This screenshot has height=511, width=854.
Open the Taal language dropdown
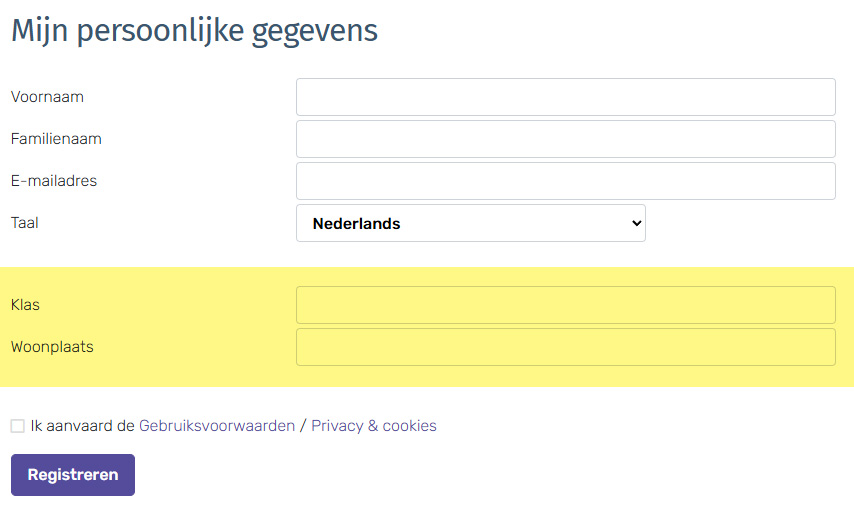tap(470, 223)
